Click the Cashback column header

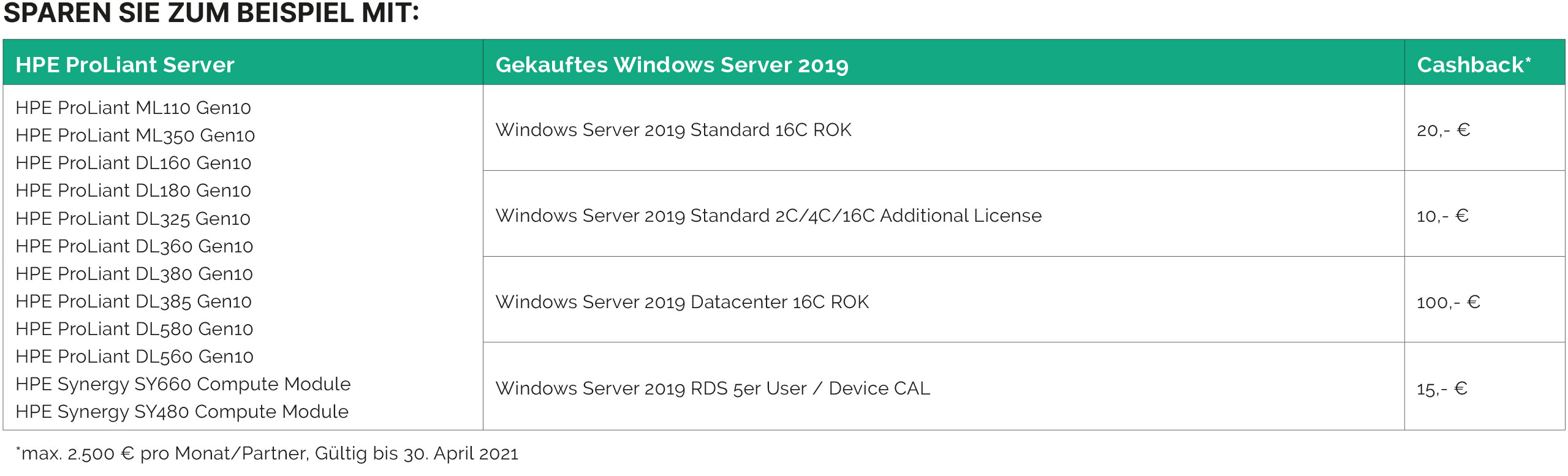pyautogui.click(x=1474, y=65)
